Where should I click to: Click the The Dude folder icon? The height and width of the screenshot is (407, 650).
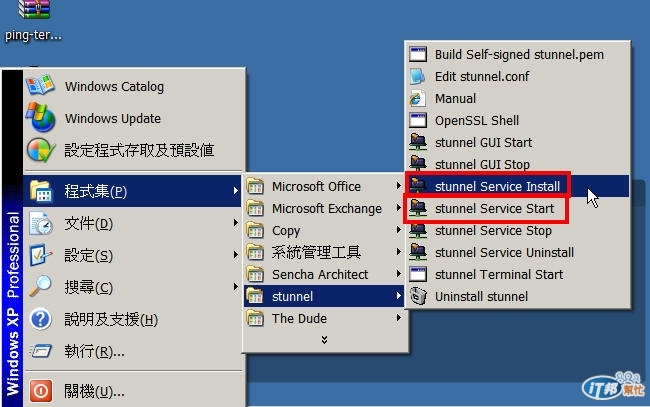click(255, 318)
